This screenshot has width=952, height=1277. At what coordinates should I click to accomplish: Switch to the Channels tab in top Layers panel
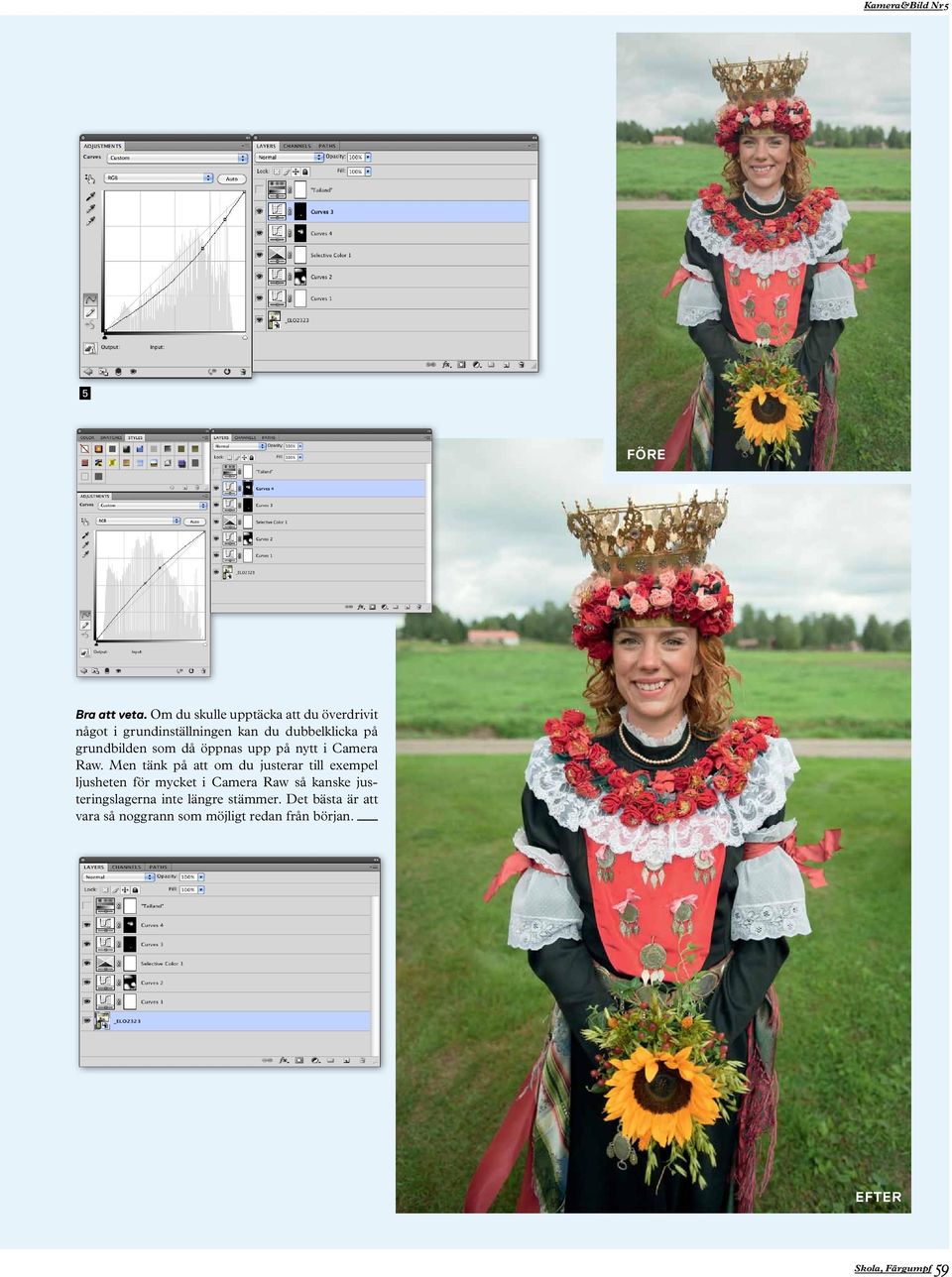pyautogui.click(x=297, y=146)
